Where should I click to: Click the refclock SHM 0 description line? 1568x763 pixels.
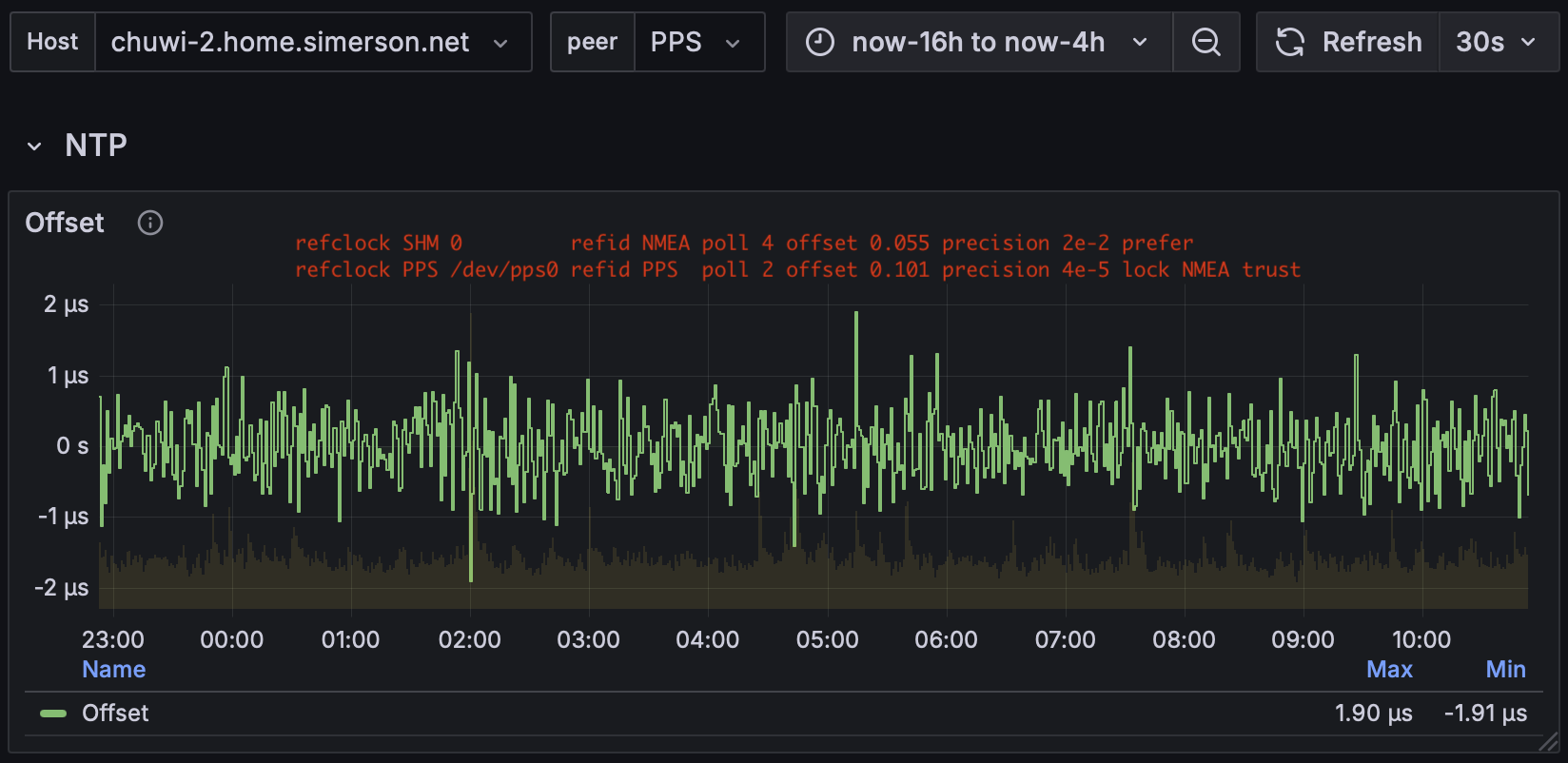coord(744,243)
